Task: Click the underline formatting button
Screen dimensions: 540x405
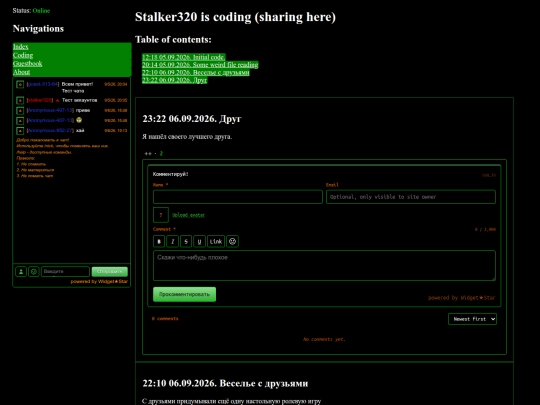Action: tap(199, 241)
